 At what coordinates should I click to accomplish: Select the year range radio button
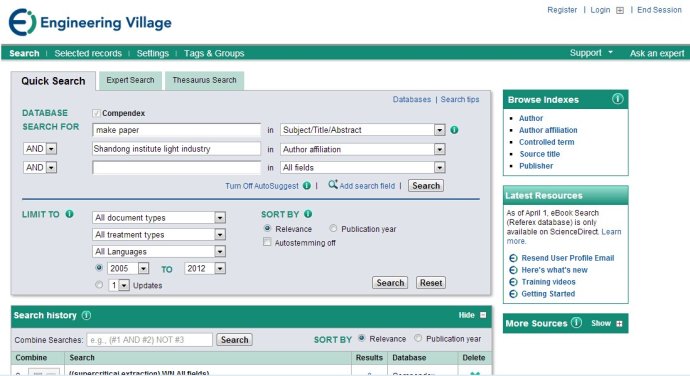click(x=99, y=268)
